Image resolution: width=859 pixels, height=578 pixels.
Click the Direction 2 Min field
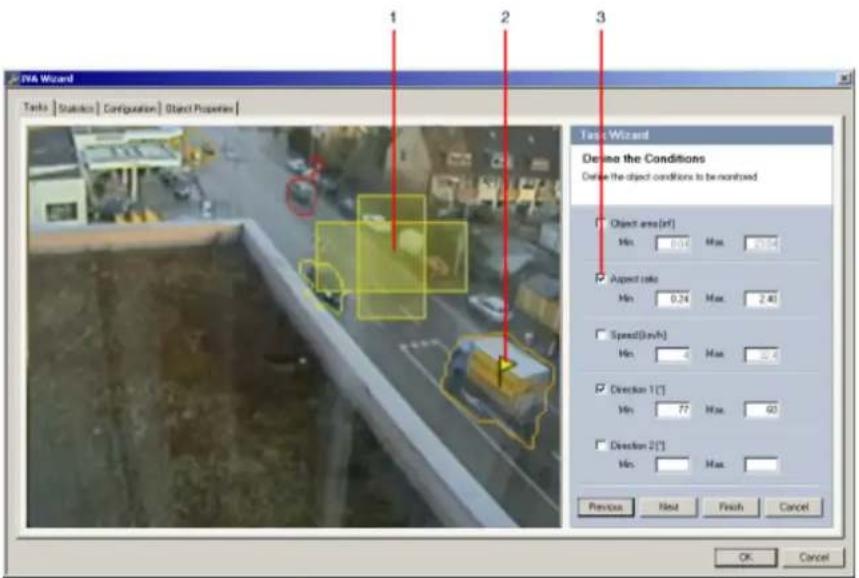click(x=673, y=465)
